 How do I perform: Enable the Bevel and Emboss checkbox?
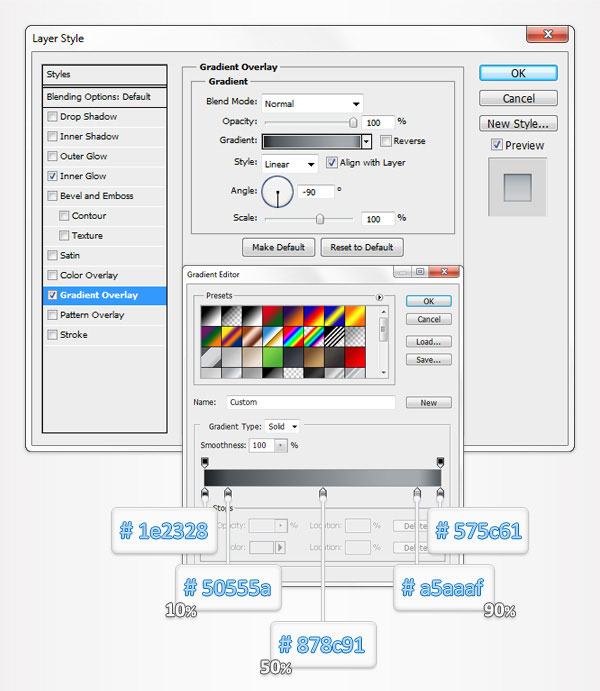point(52,196)
